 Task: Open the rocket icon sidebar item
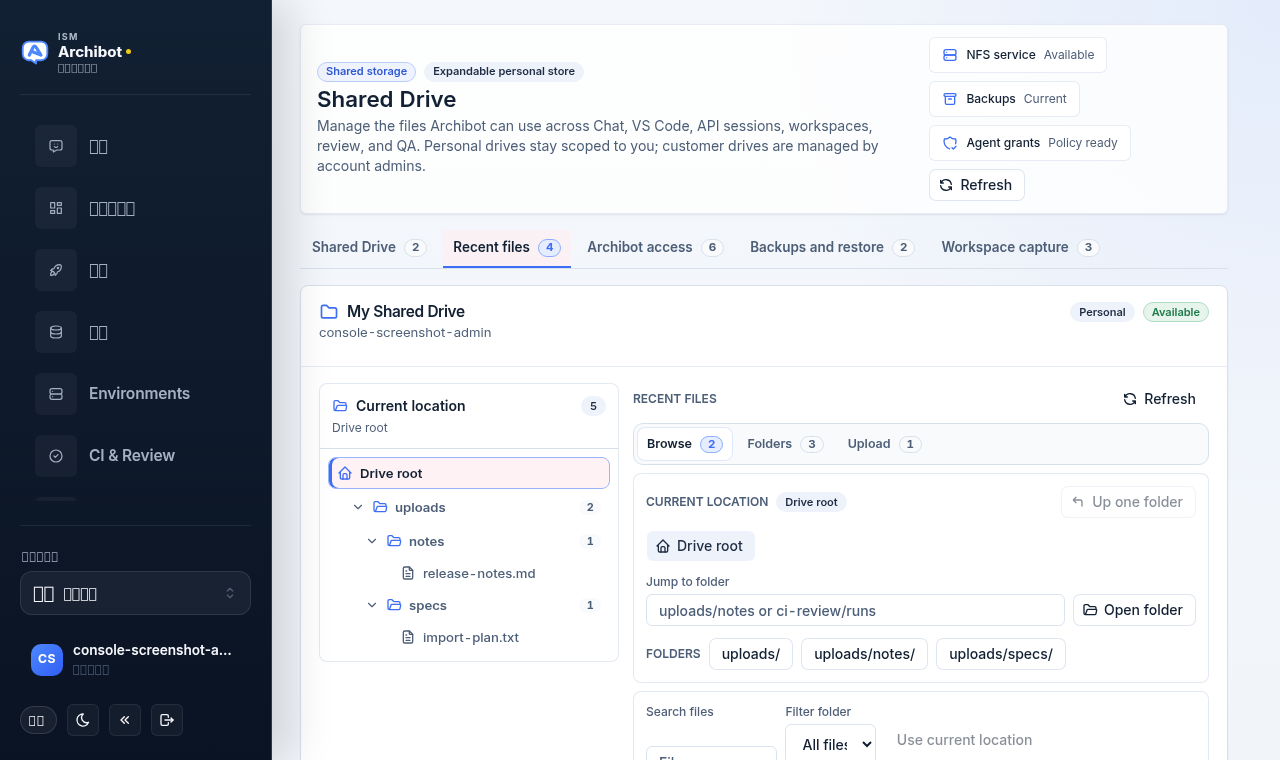click(x=56, y=270)
